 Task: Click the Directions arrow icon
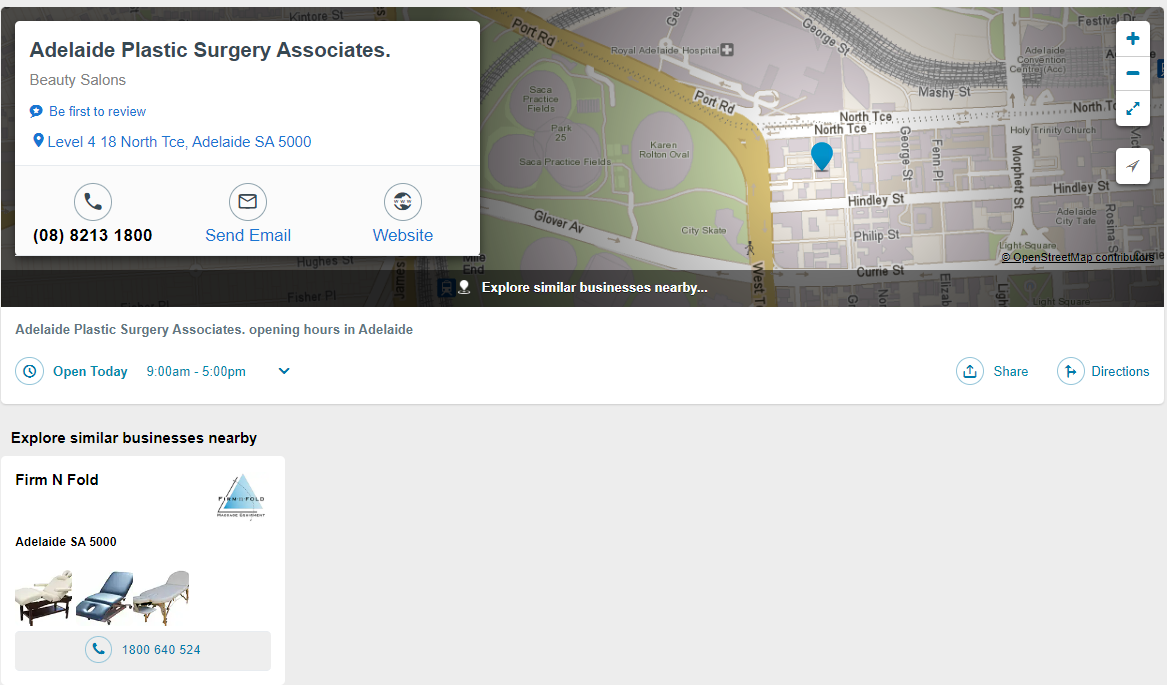click(x=1070, y=371)
